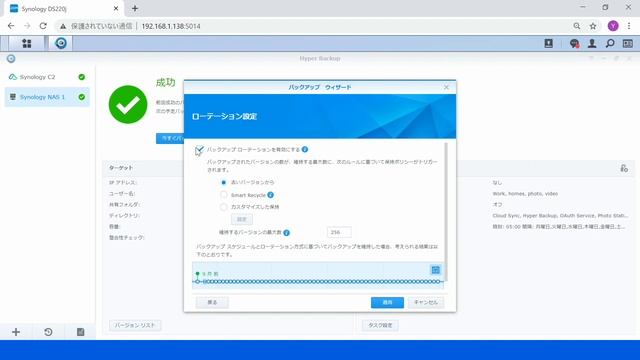Select the Synology NAS 1 backup task
The height and width of the screenshot is (360, 640).
(47, 97)
